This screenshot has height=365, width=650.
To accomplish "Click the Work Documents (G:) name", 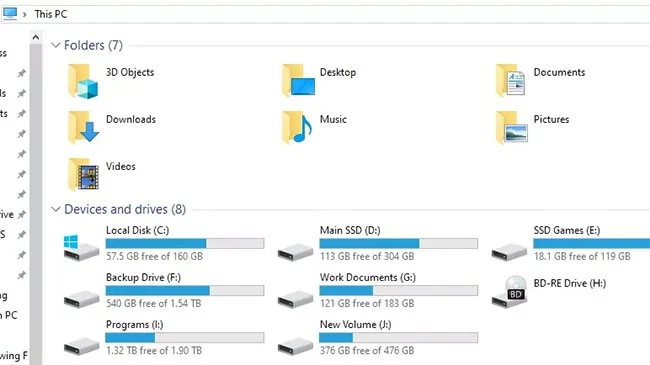I will pos(368,277).
